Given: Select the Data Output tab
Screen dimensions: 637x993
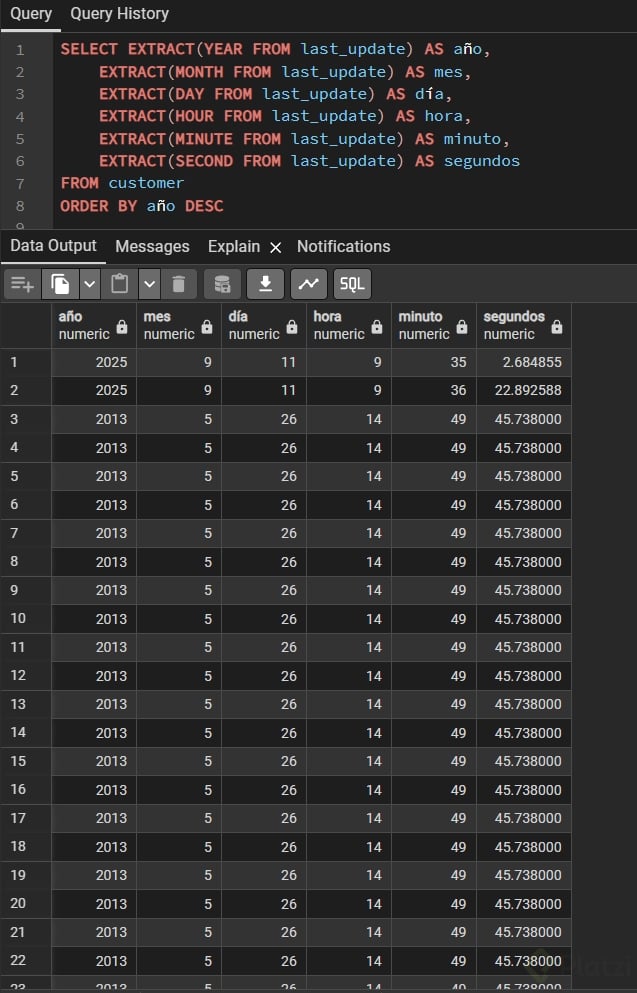Looking at the screenshot, I should click(53, 246).
